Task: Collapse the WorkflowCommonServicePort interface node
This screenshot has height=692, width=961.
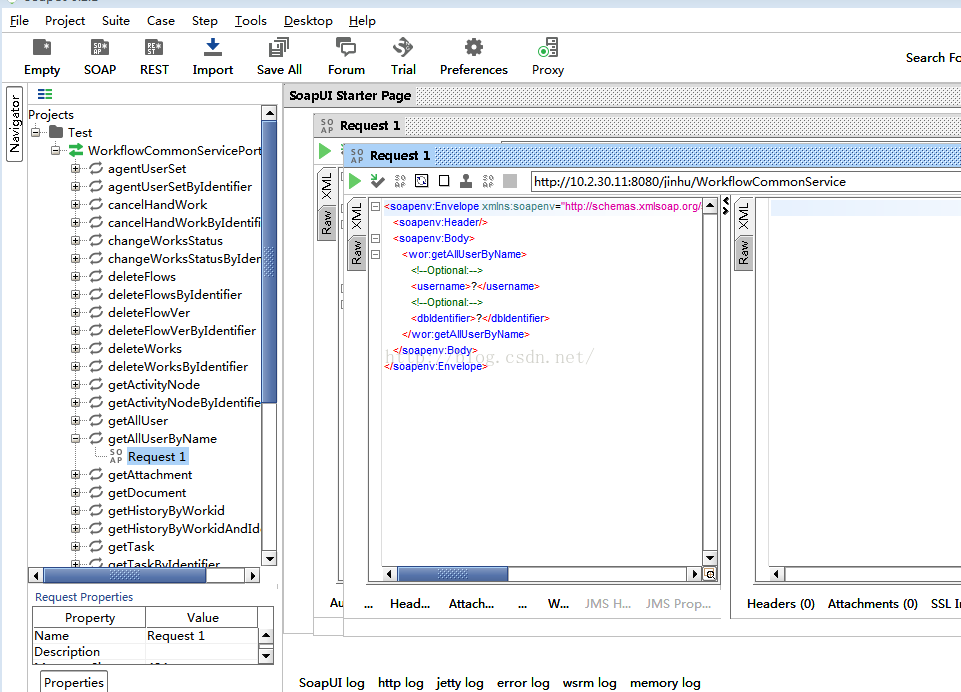Action: tap(56, 150)
